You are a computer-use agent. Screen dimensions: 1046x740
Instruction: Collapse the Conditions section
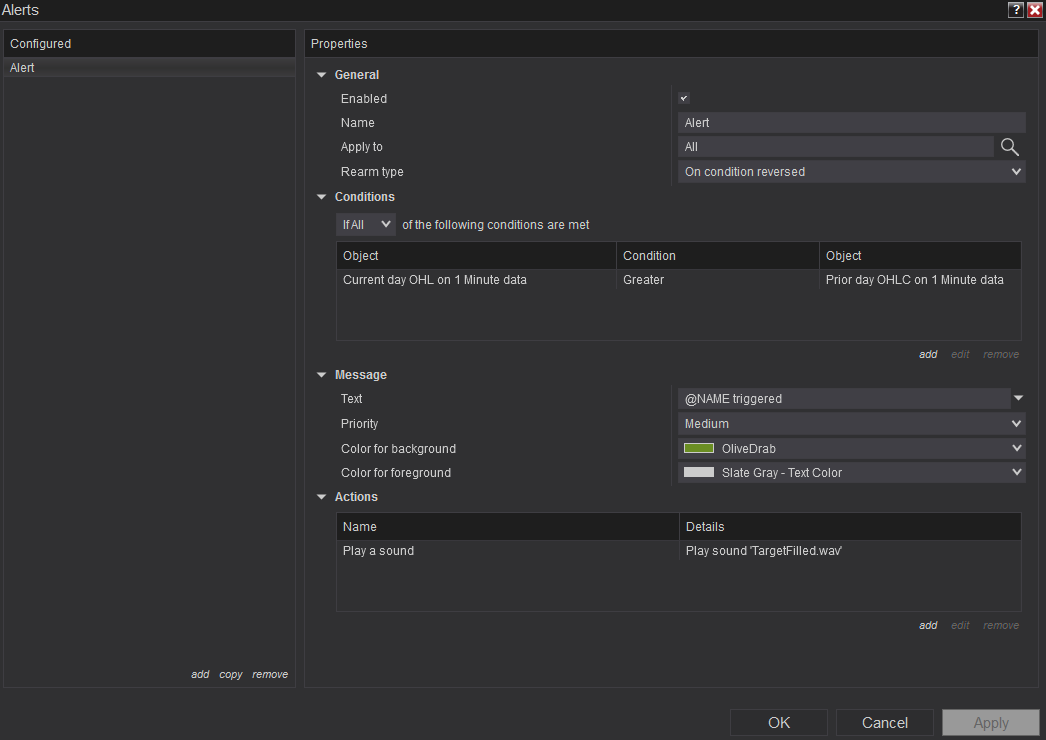coord(322,197)
